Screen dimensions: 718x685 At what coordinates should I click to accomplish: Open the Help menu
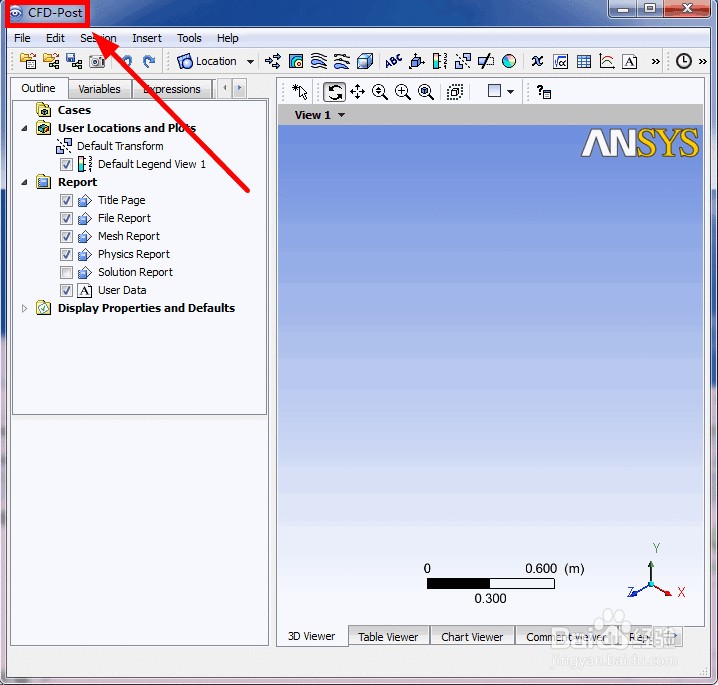tap(228, 38)
